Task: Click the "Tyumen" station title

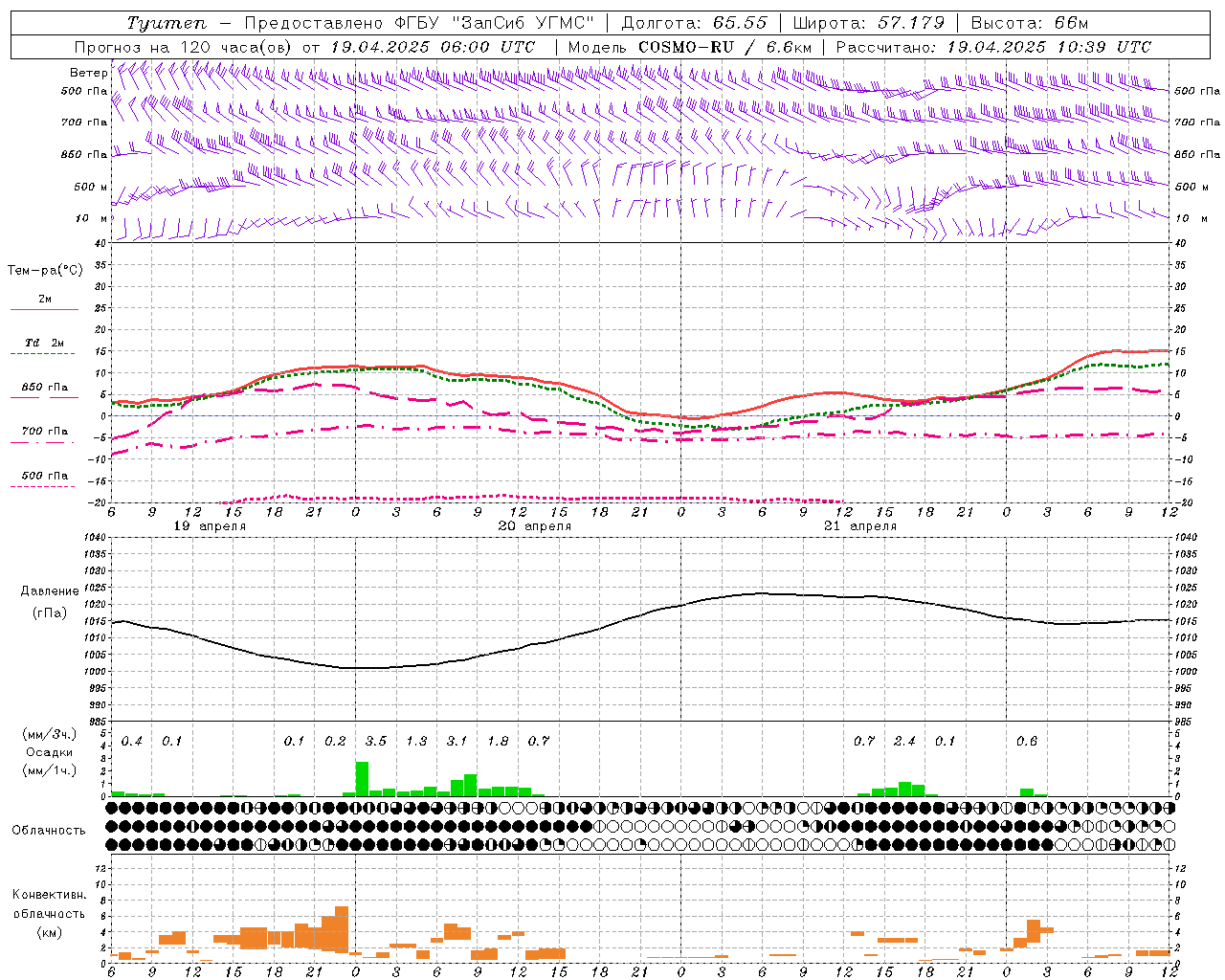Action: point(166,23)
